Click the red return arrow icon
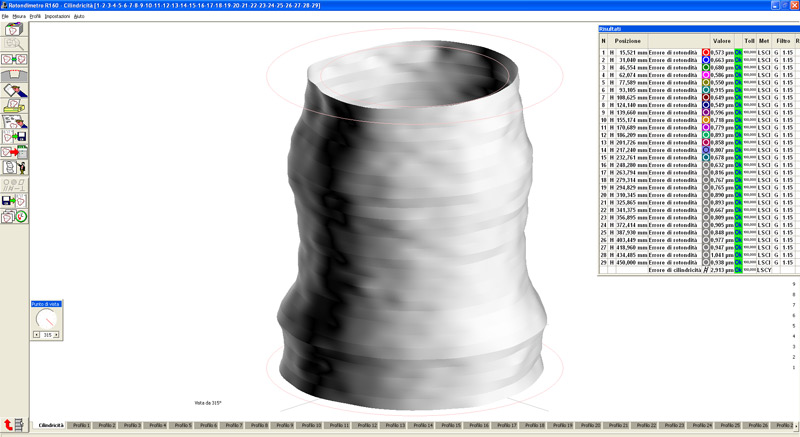800x437 pixels. click(x=9, y=425)
